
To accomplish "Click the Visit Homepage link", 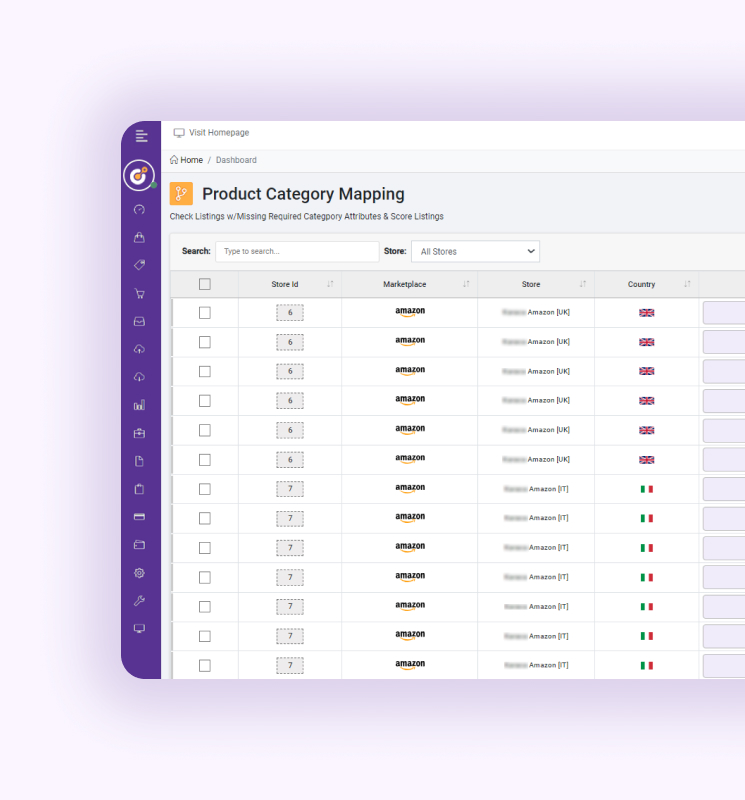I will pos(218,133).
